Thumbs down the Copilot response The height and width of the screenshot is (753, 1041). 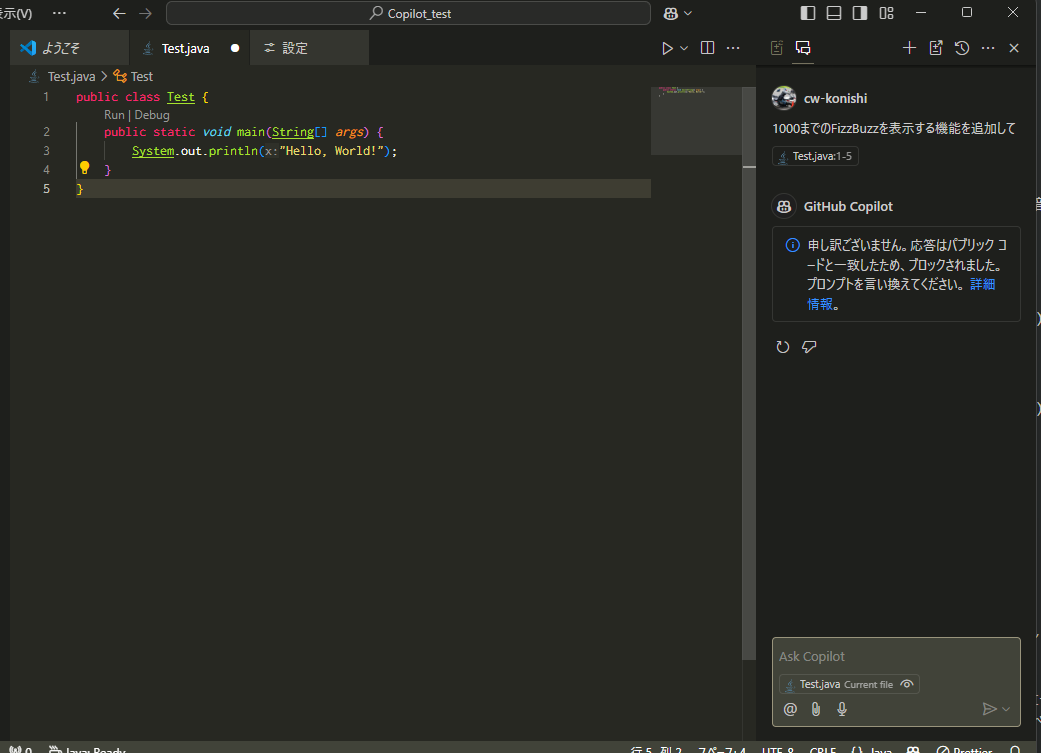pyautogui.click(x=809, y=347)
